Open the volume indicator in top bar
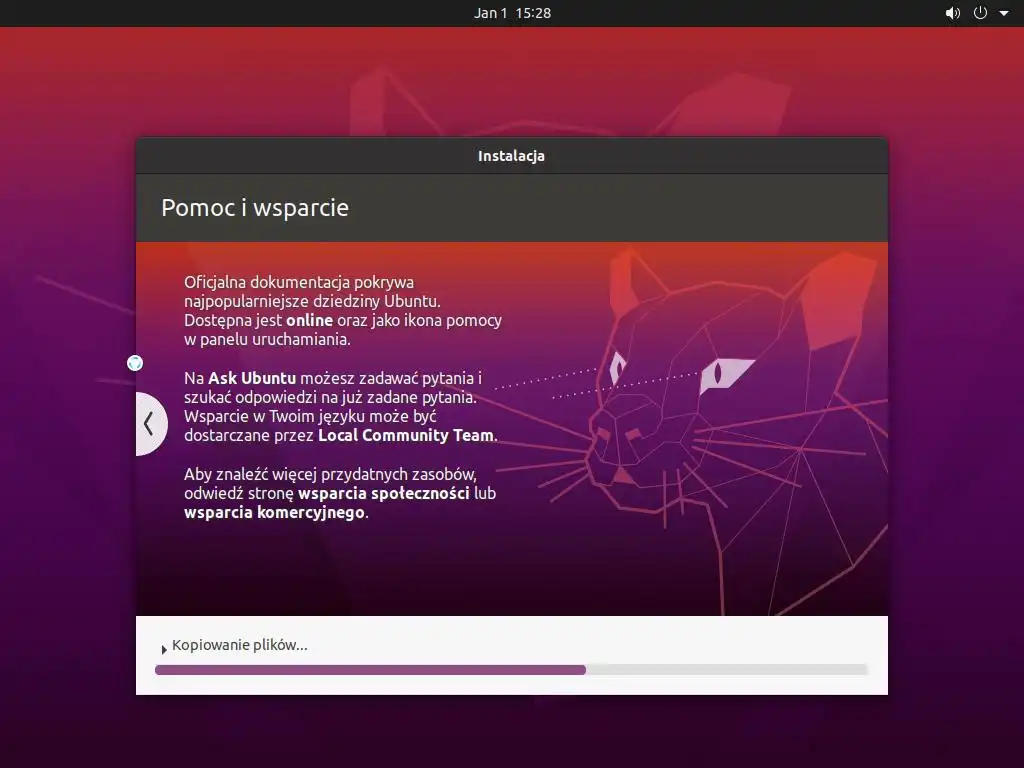 point(953,13)
